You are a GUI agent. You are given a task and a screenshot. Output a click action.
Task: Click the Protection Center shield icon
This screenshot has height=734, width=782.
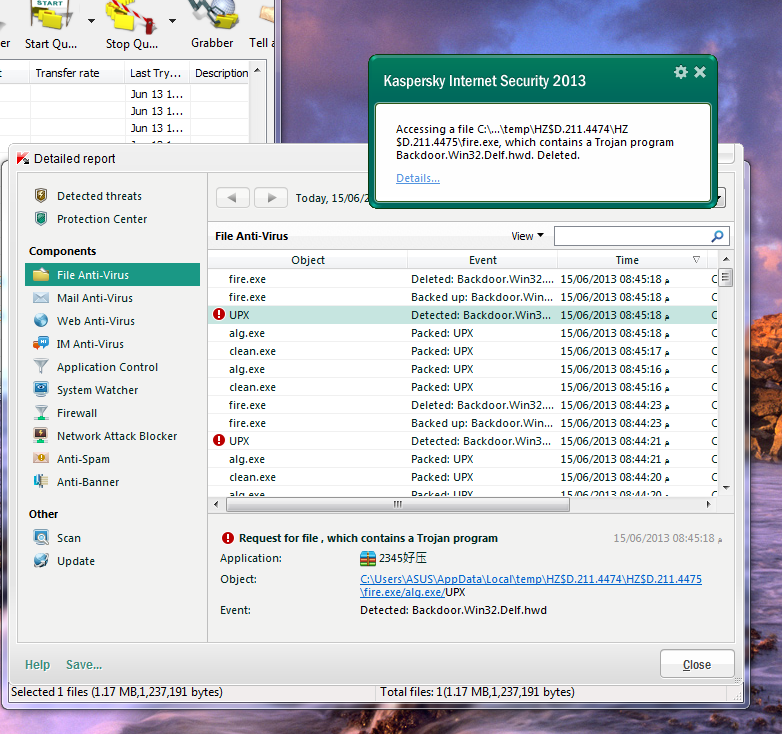41,218
